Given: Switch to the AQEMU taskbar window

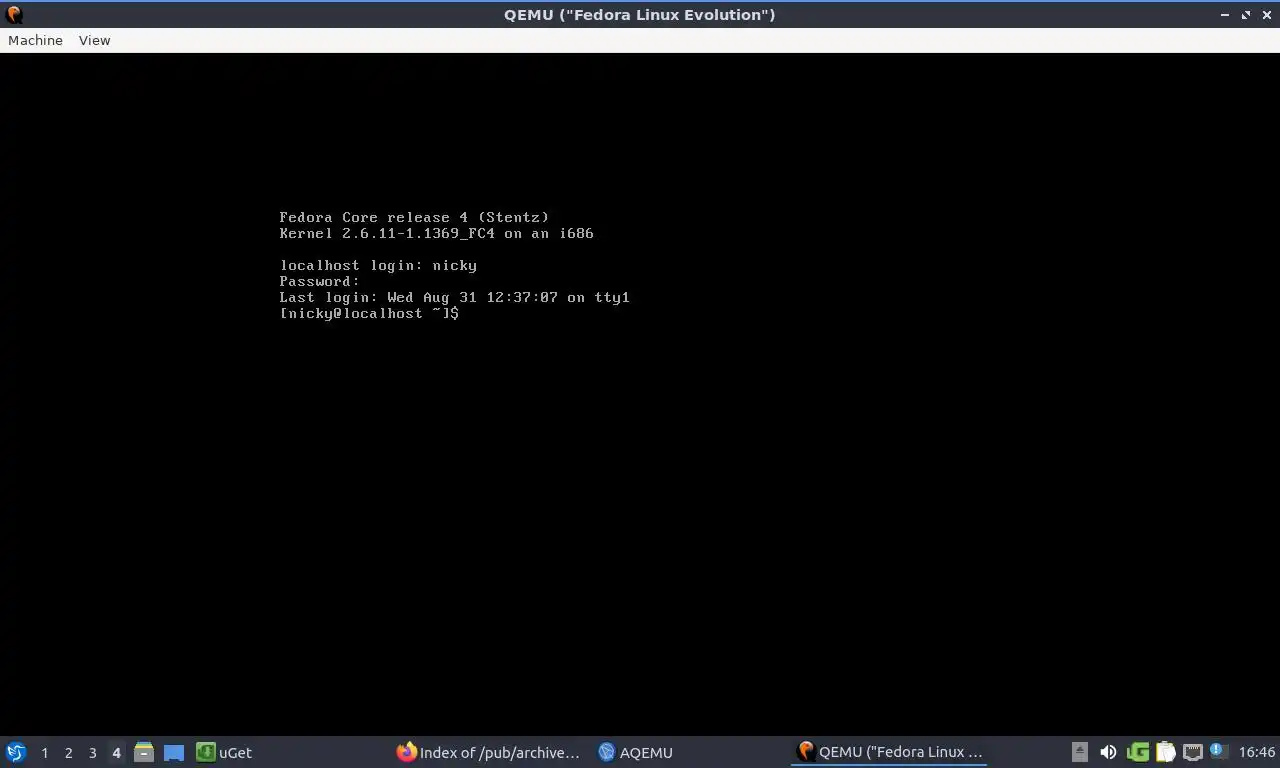Looking at the screenshot, I should 635,752.
